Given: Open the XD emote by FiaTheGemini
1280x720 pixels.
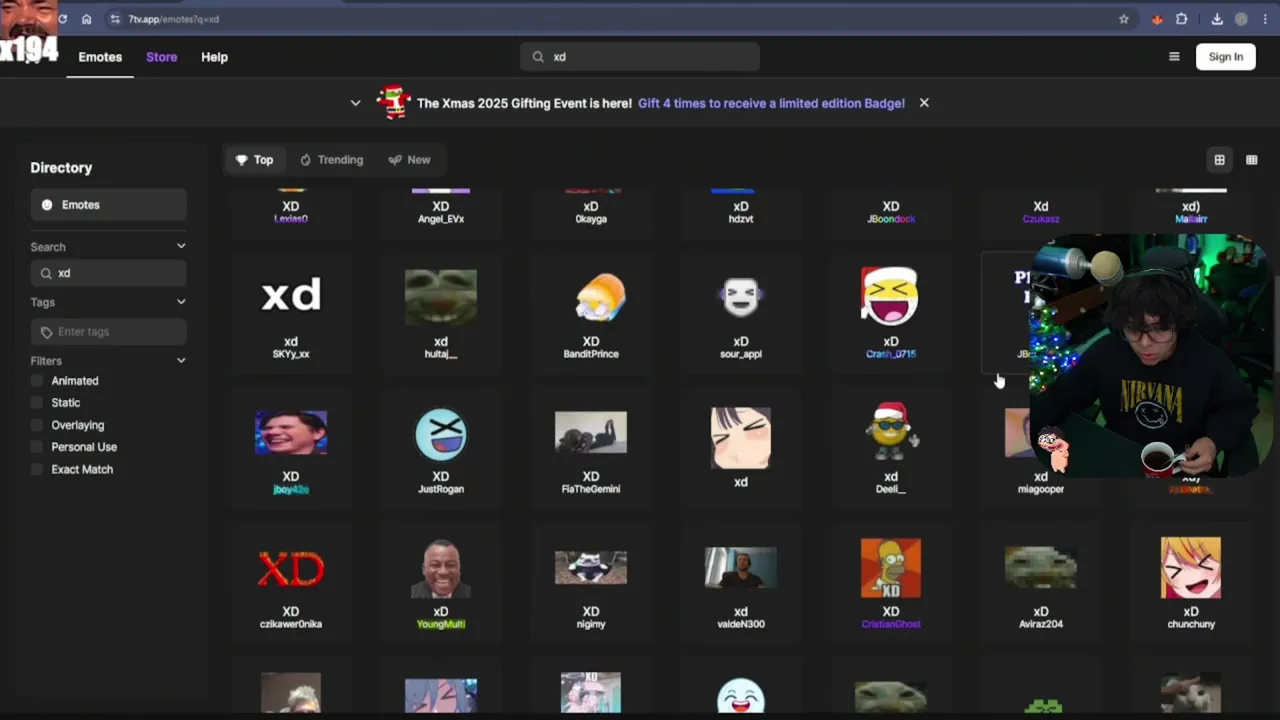Looking at the screenshot, I should [x=591, y=447].
